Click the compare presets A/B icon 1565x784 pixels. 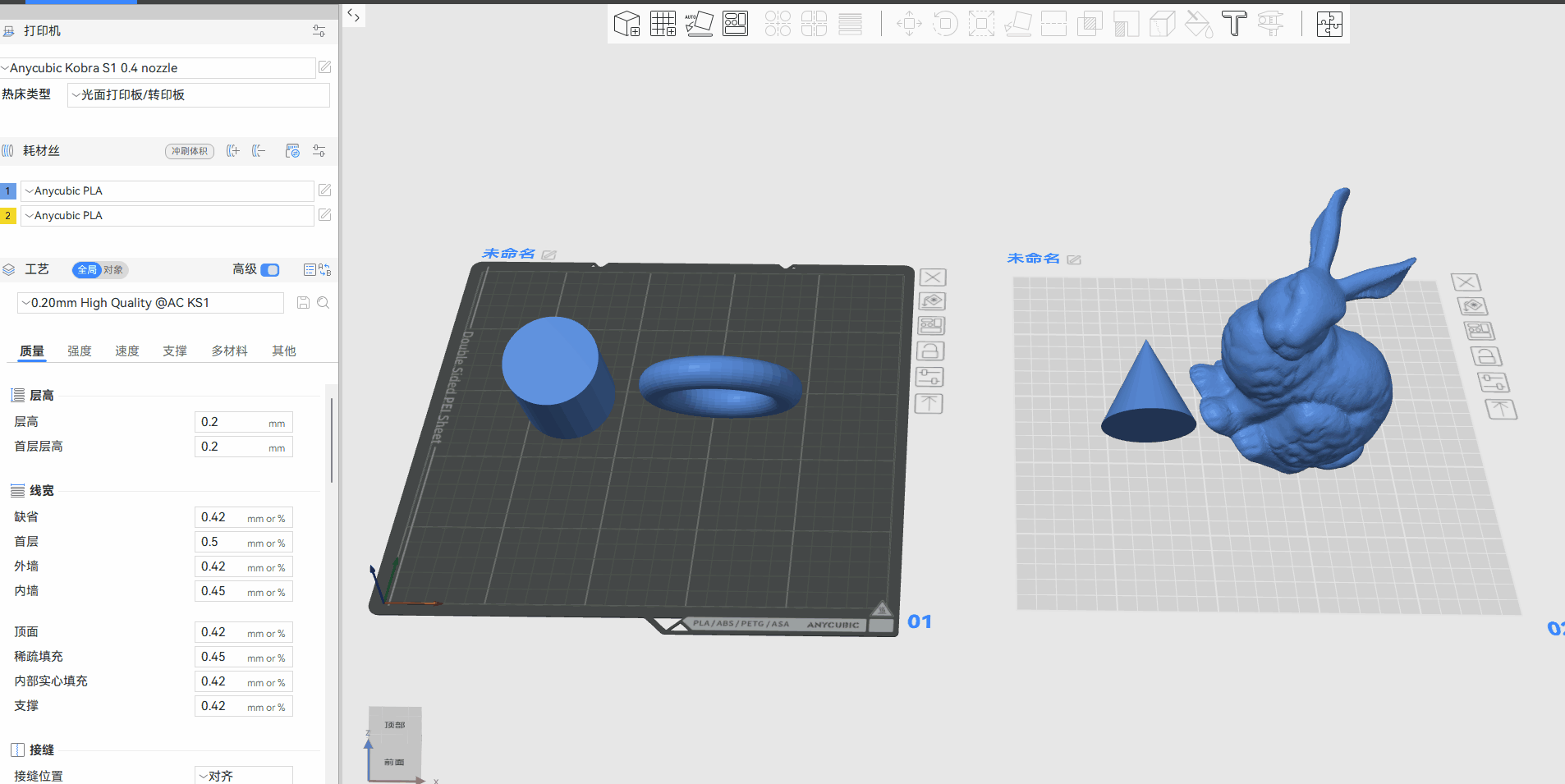tap(325, 270)
